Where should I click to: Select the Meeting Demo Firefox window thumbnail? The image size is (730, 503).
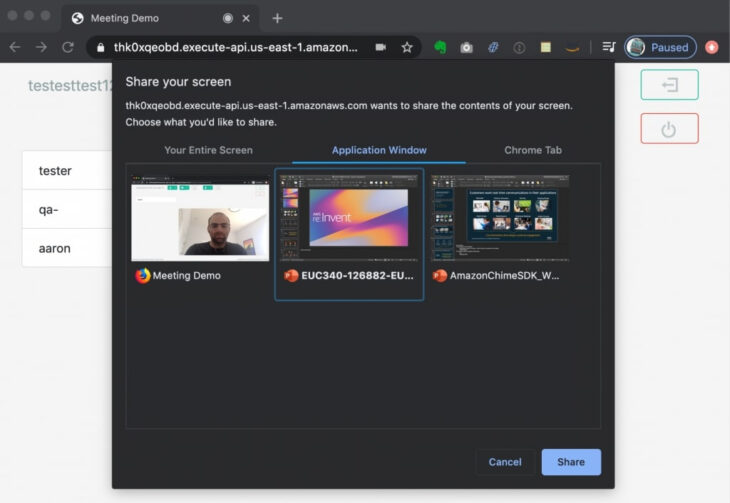point(200,218)
